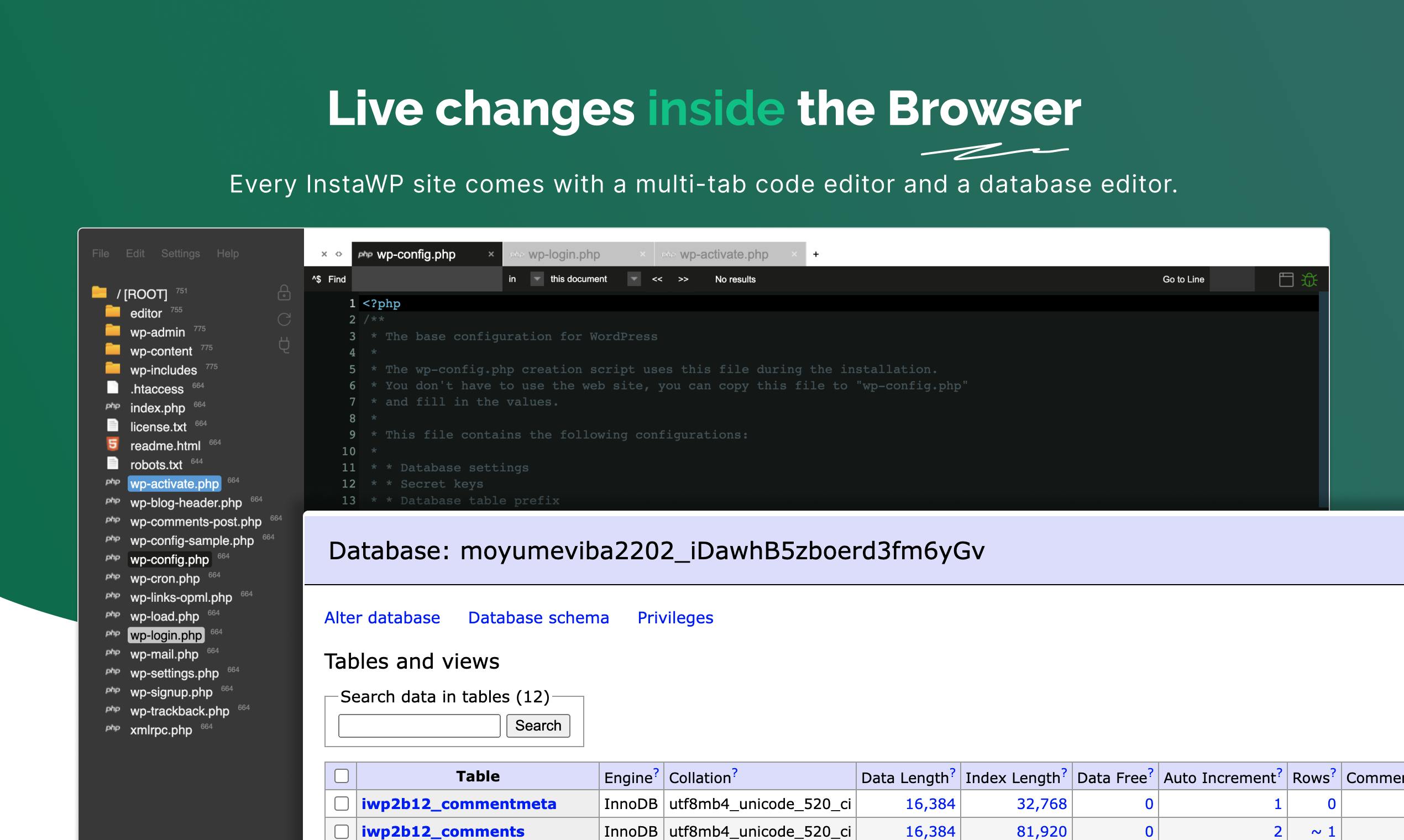Screen dimensions: 1404x840
Task: Open wp-links-opml.php in the file tree
Action: pyautogui.click(x=181, y=598)
